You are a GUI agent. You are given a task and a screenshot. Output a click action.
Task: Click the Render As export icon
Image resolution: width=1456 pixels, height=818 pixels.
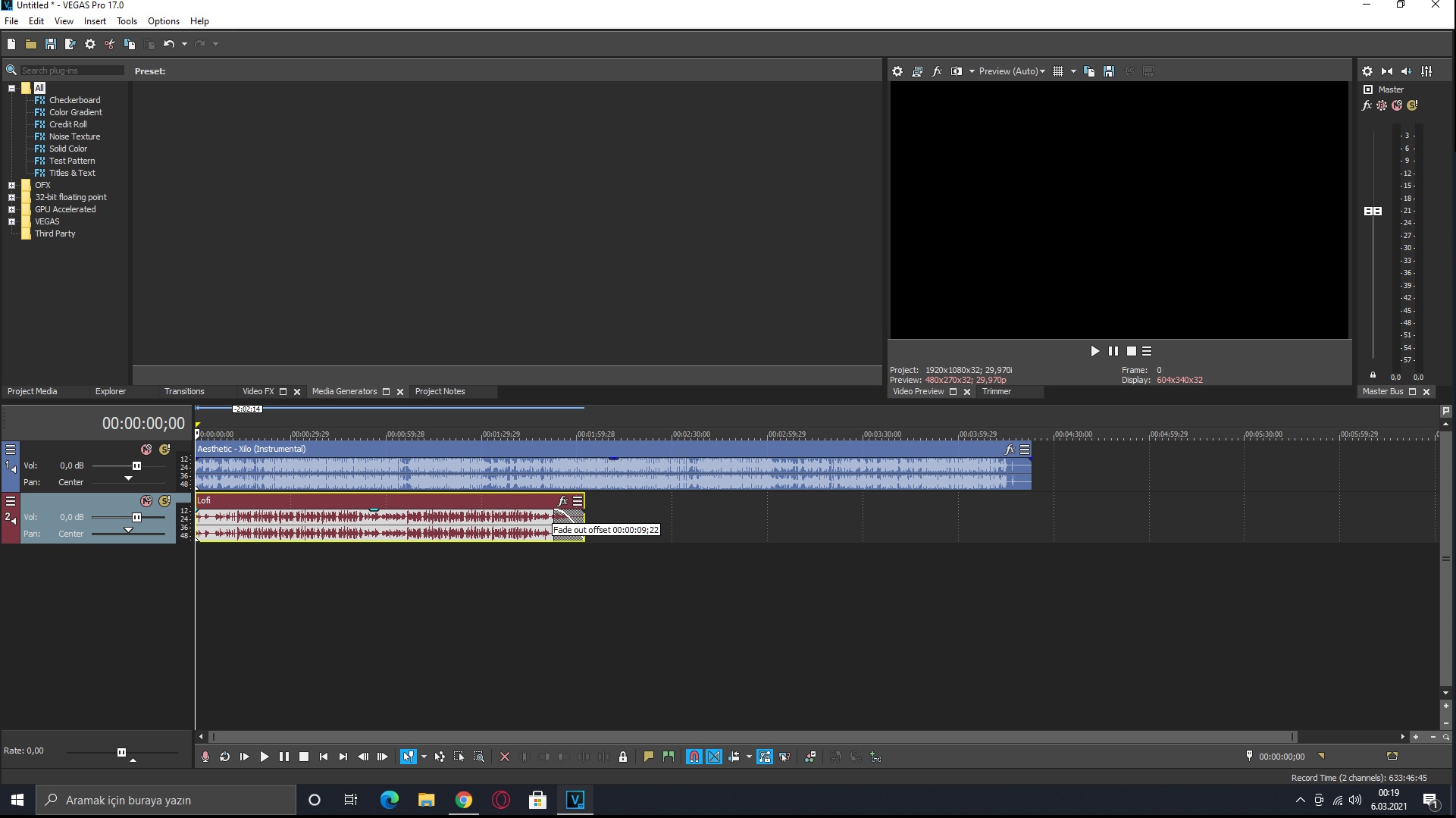[x=70, y=44]
